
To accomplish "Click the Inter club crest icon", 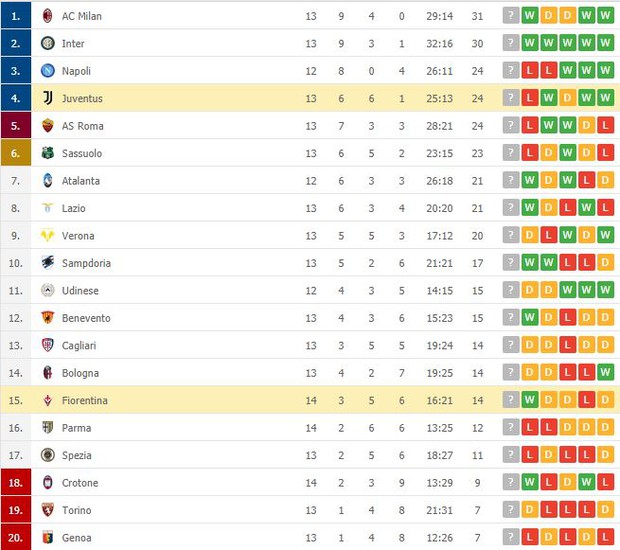I will [x=47, y=43].
